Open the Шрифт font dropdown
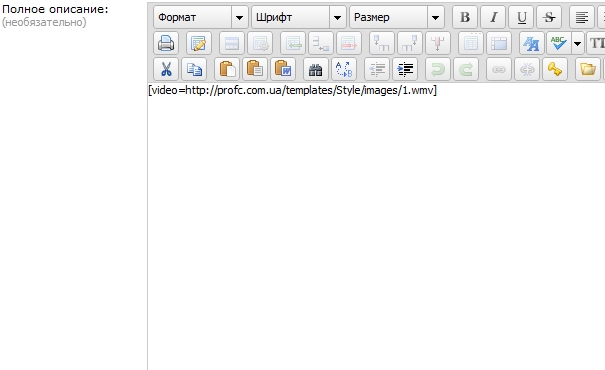The width and height of the screenshot is (605, 370). coord(299,17)
